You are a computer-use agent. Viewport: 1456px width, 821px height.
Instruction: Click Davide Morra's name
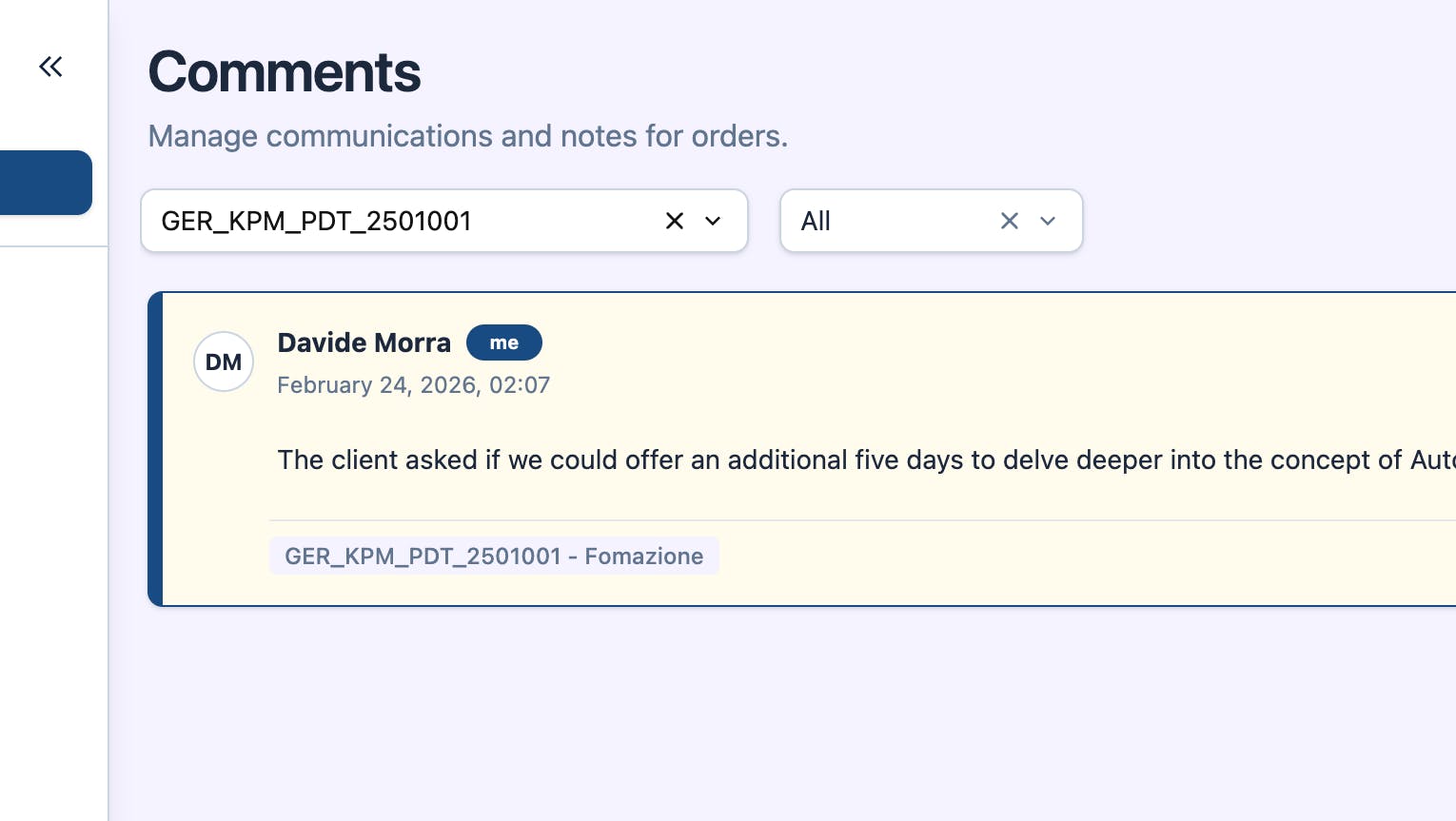pyautogui.click(x=364, y=342)
